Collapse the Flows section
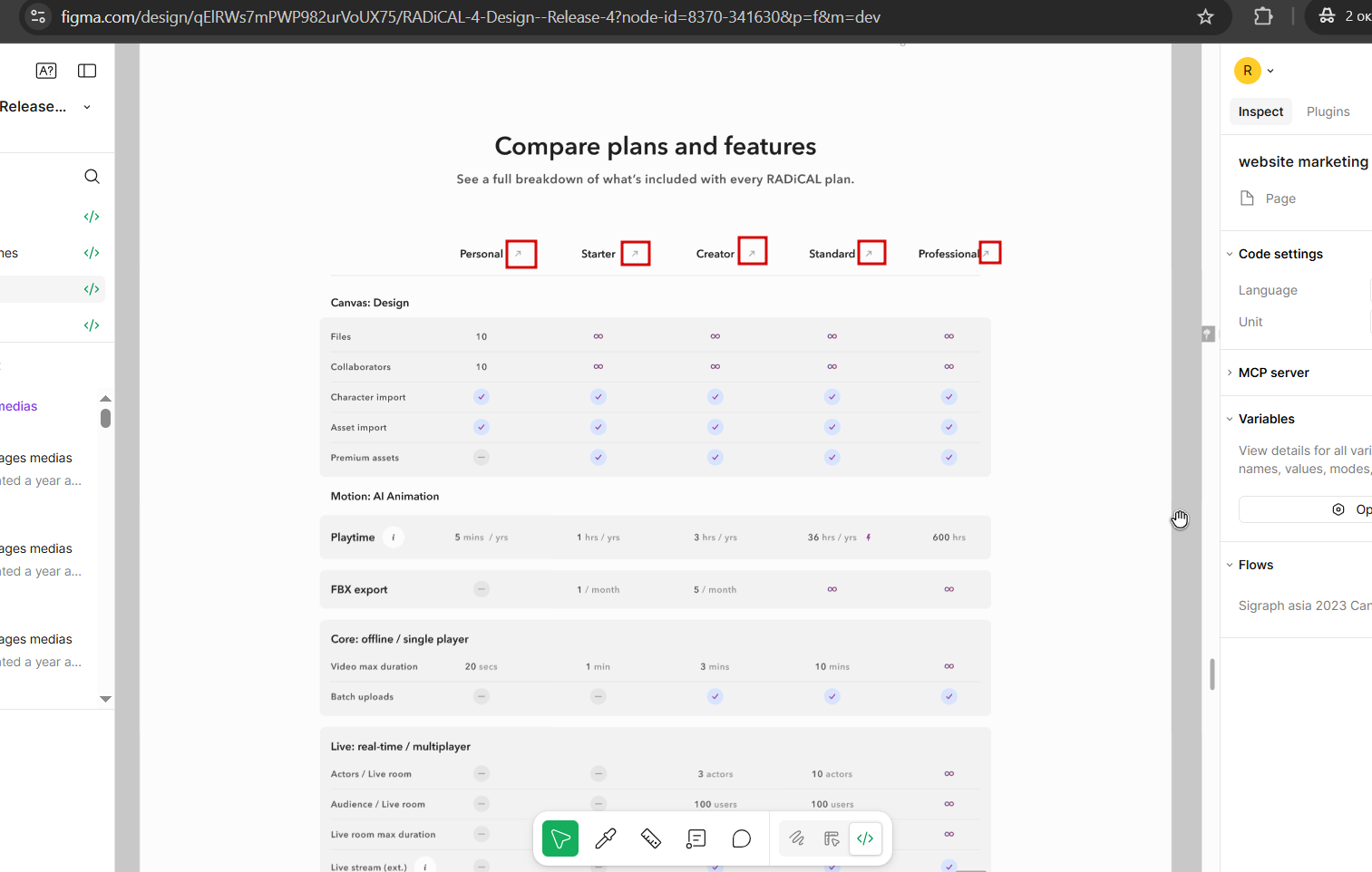 click(1230, 565)
